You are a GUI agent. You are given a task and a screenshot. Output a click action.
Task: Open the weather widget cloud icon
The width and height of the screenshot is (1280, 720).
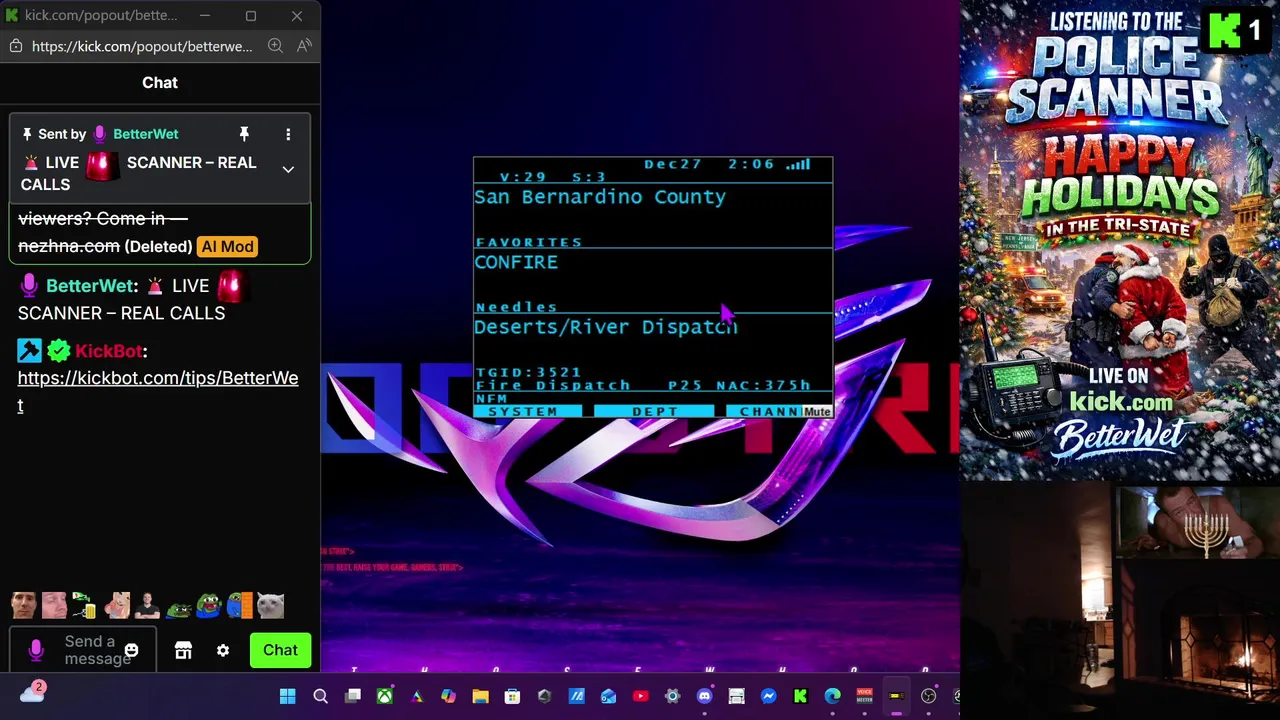pyautogui.click(x=32, y=692)
